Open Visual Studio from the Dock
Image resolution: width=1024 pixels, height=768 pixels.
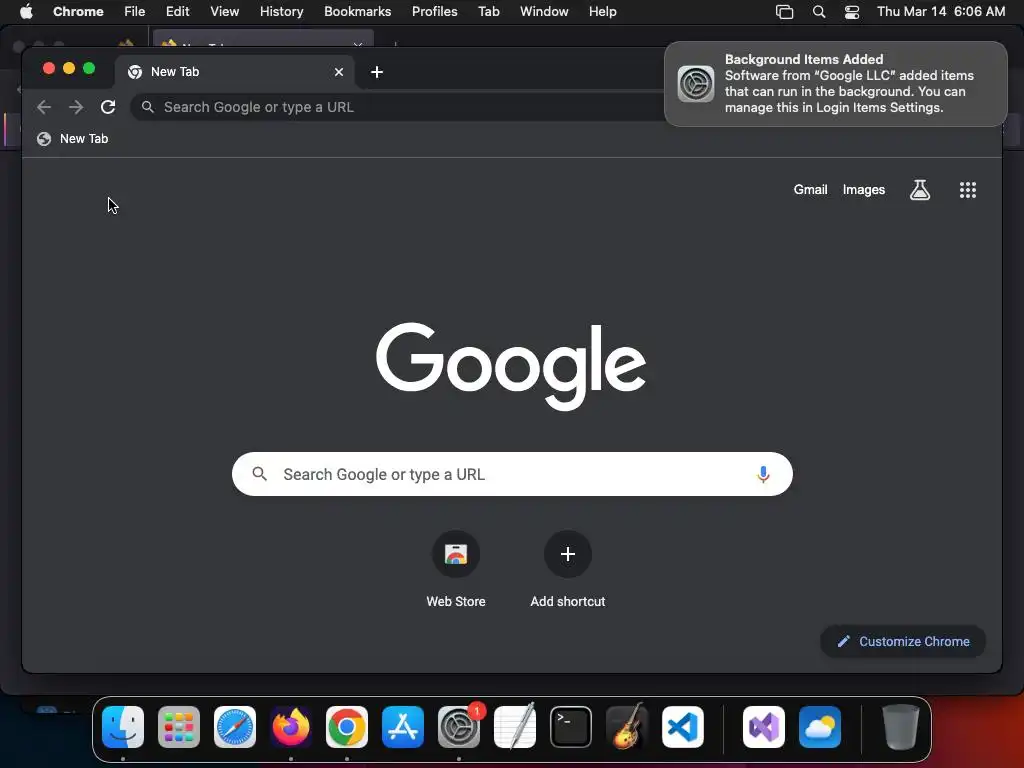[x=763, y=727]
